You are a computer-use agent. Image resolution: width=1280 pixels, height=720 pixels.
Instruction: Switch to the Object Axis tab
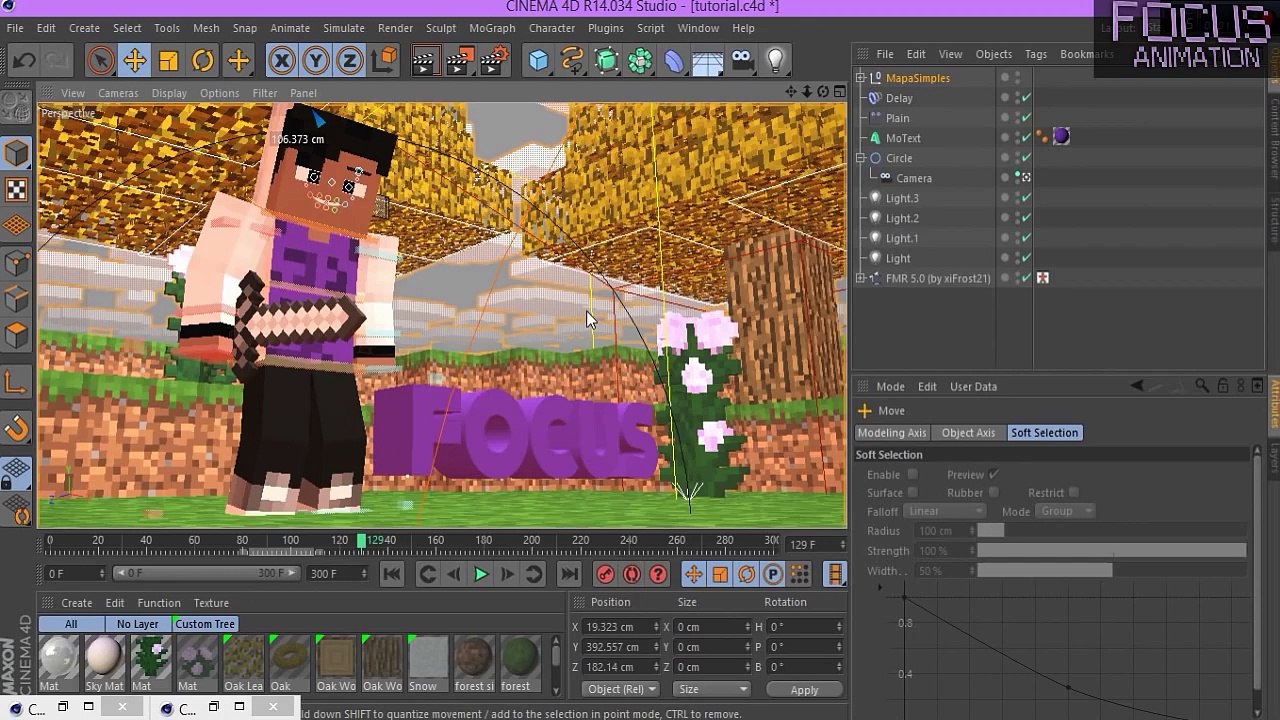coord(968,433)
